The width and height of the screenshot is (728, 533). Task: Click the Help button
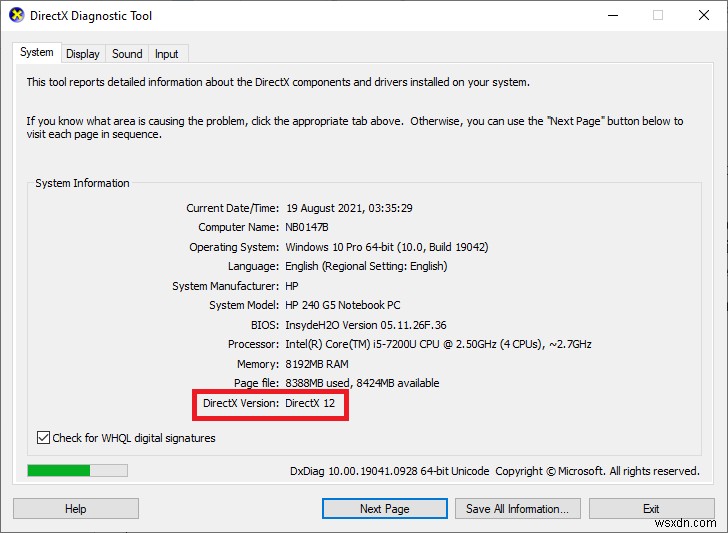coord(76,509)
